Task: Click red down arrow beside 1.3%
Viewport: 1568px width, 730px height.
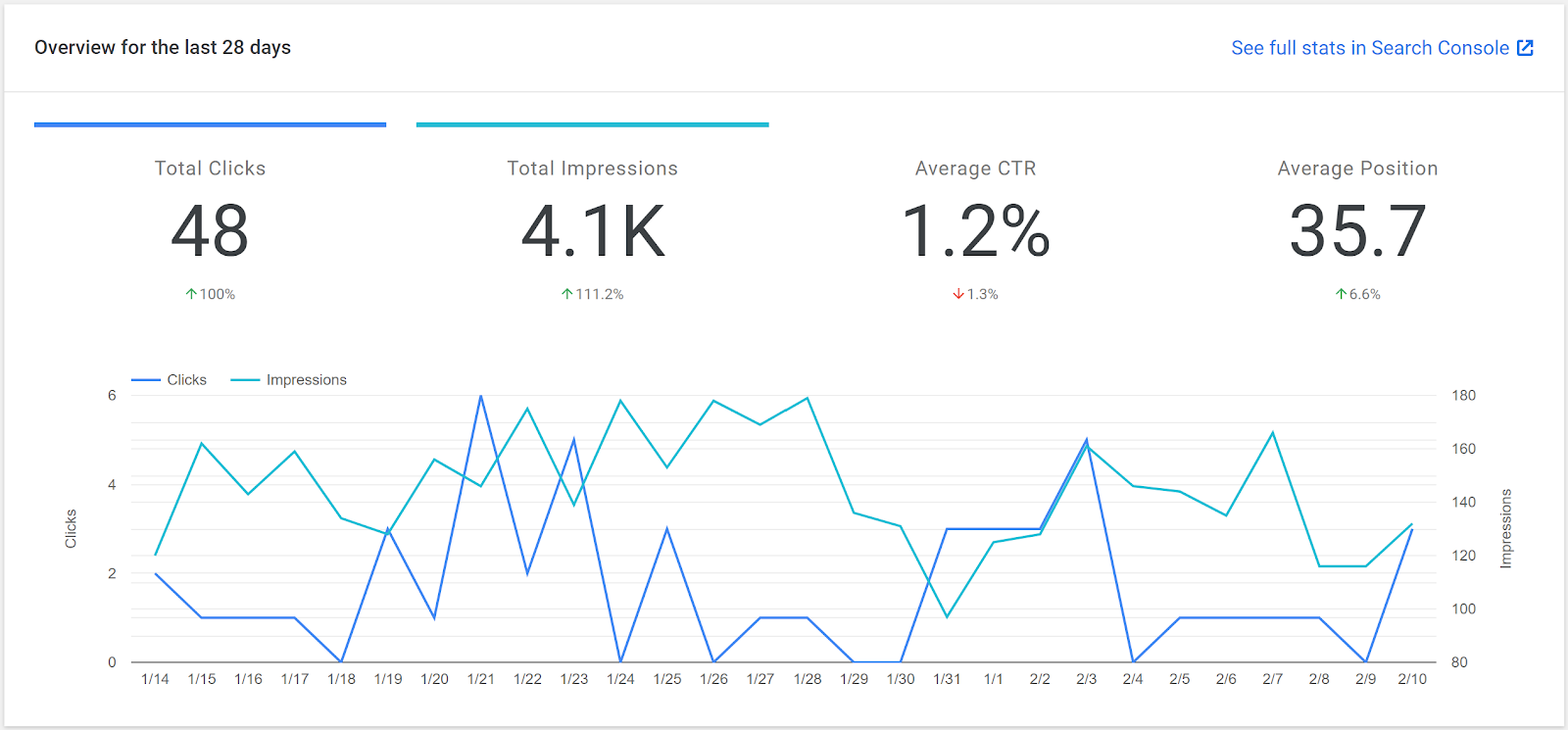Action: 958,294
